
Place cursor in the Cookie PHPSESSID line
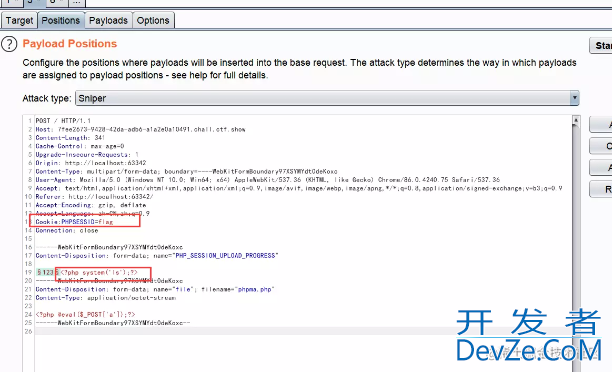click(74, 222)
